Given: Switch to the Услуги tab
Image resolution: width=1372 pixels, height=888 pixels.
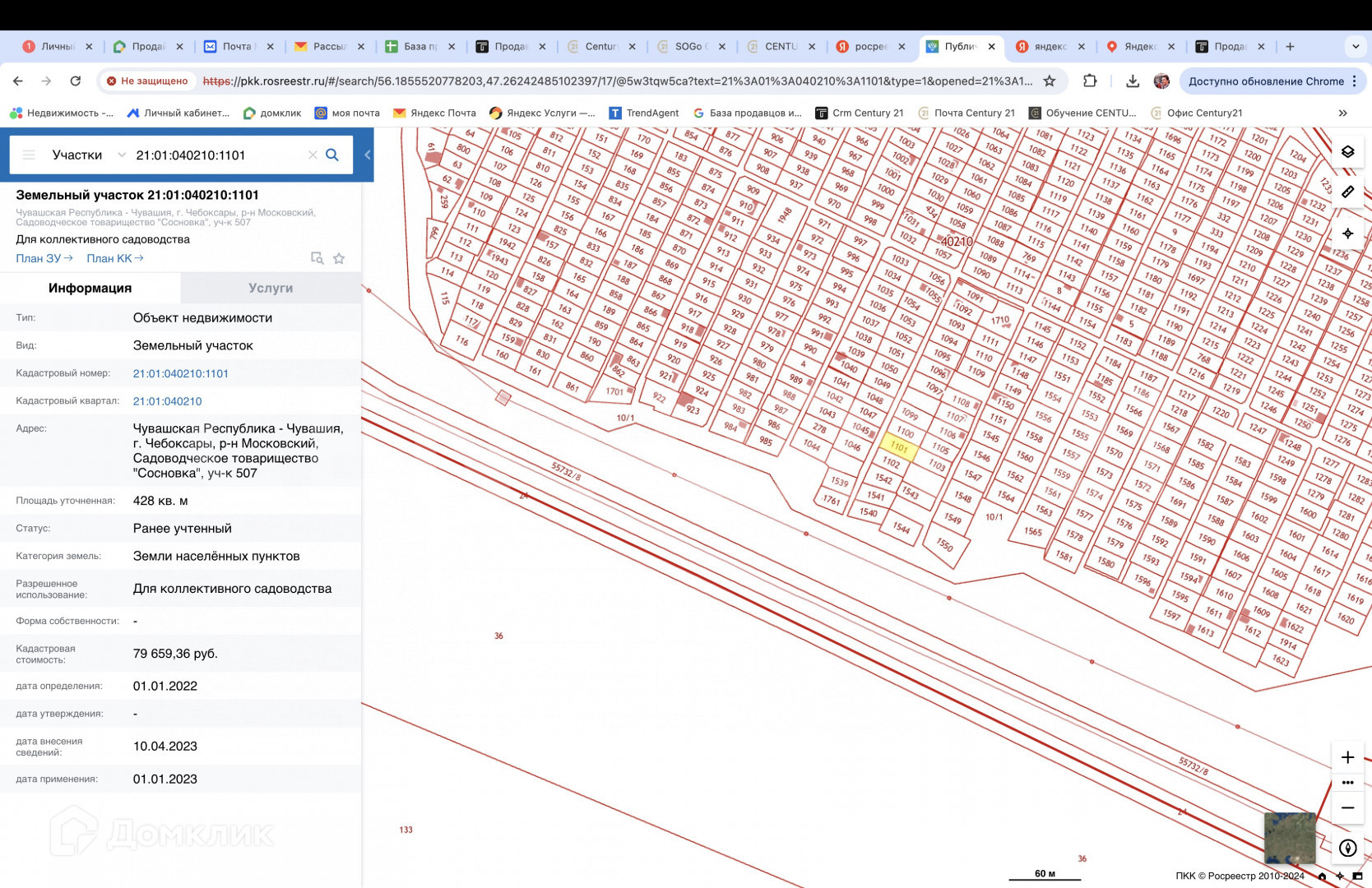Looking at the screenshot, I should (x=271, y=289).
